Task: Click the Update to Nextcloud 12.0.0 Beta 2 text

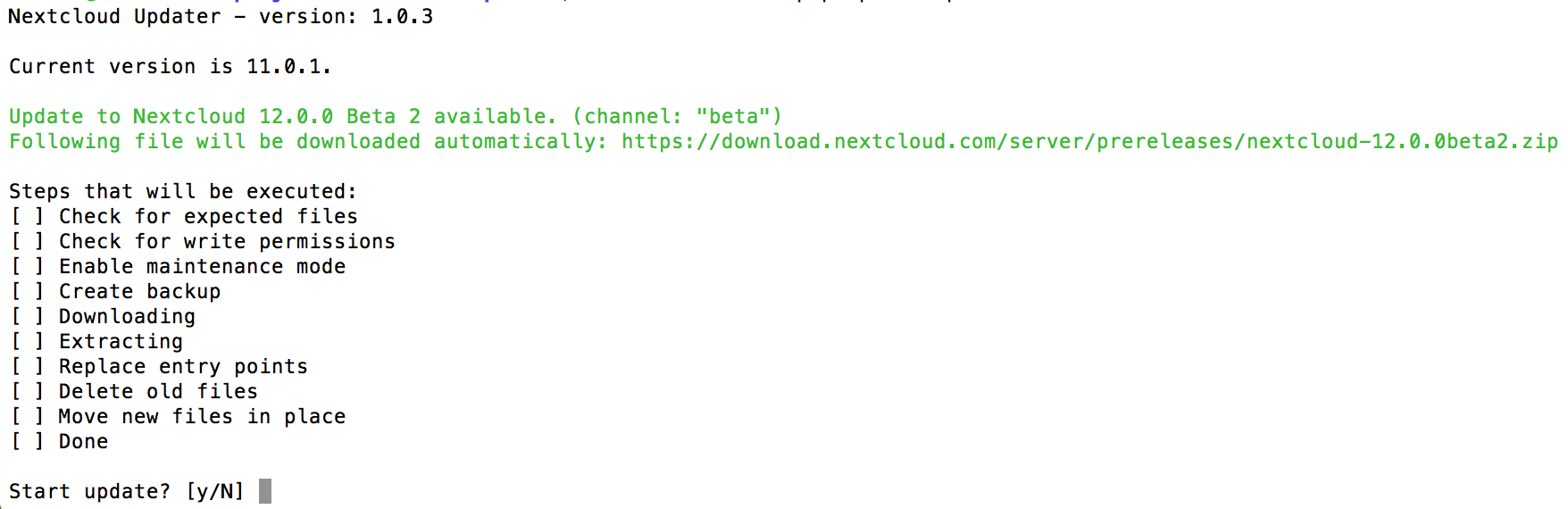Action: 282,117
